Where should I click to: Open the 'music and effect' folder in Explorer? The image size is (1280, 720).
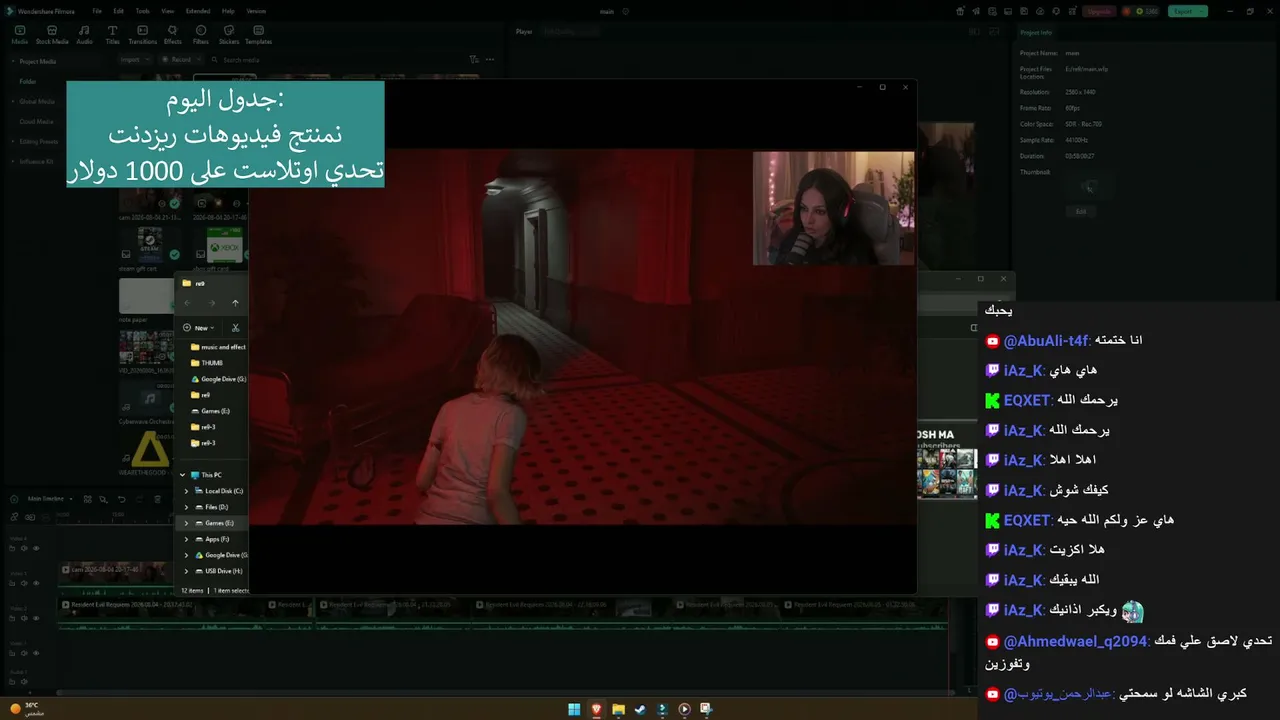click(218, 347)
